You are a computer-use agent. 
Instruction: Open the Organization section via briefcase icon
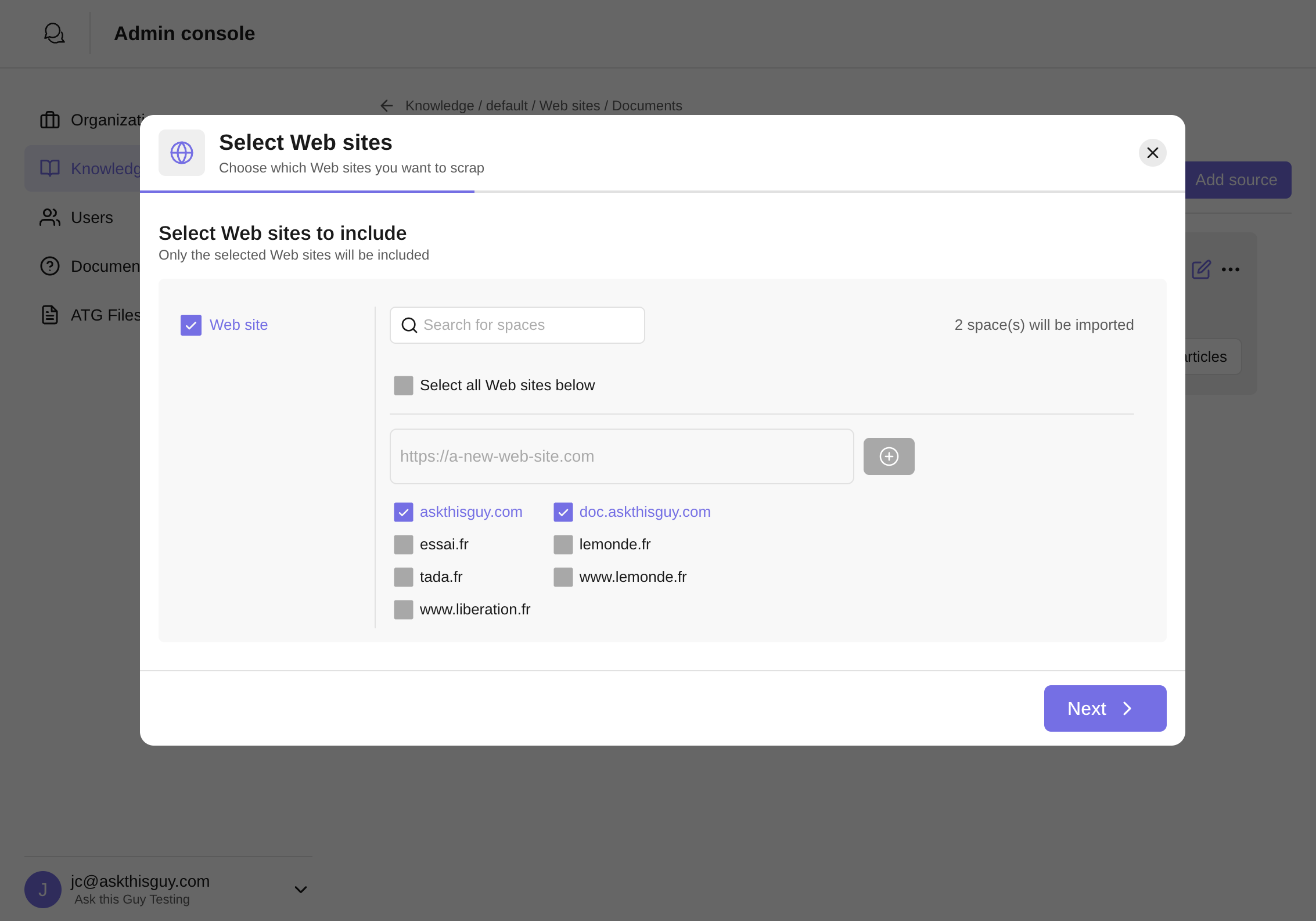coord(49,120)
